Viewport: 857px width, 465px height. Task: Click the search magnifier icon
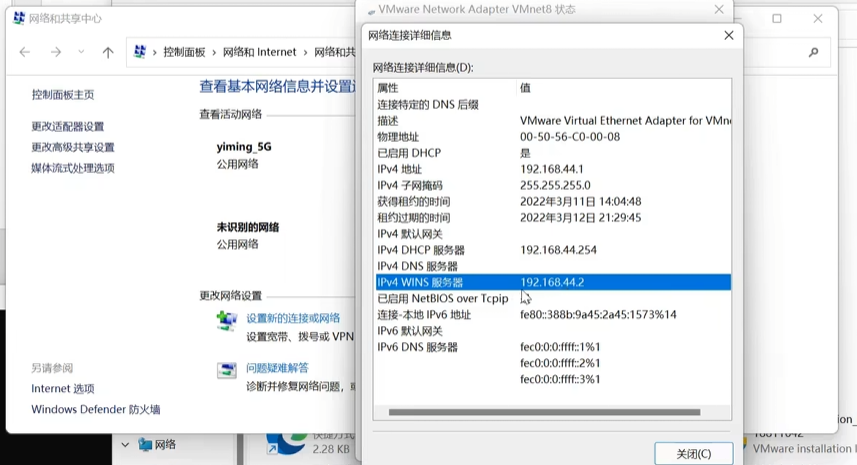tap(814, 52)
